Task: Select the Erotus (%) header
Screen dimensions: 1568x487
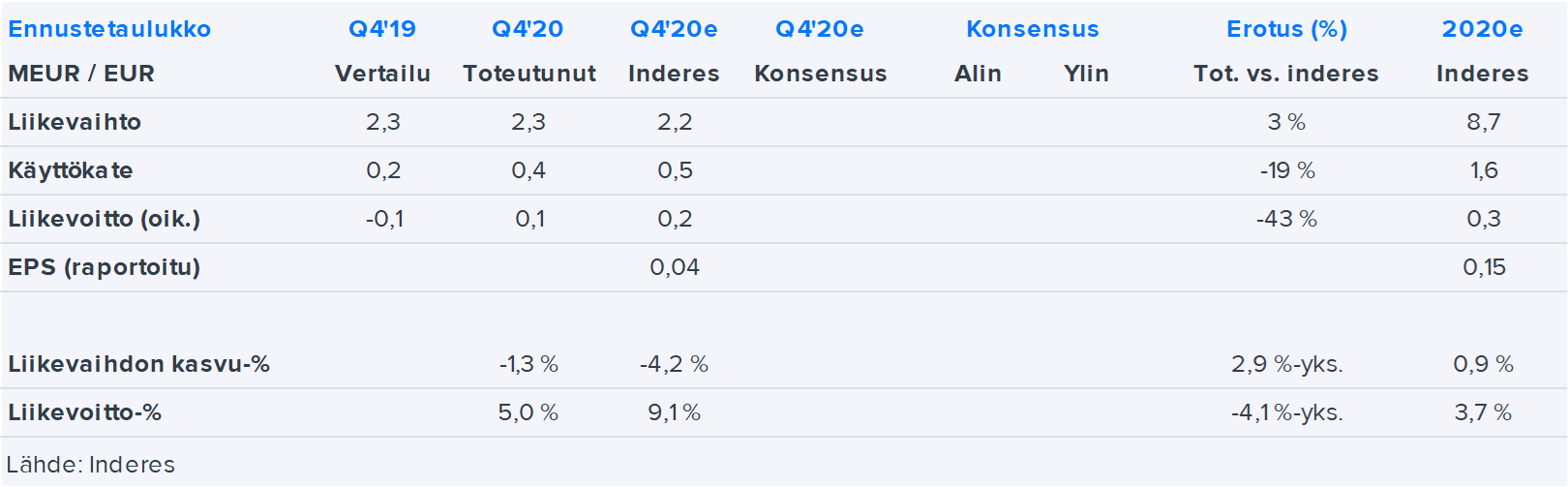Action: click(x=1286, y=29)
